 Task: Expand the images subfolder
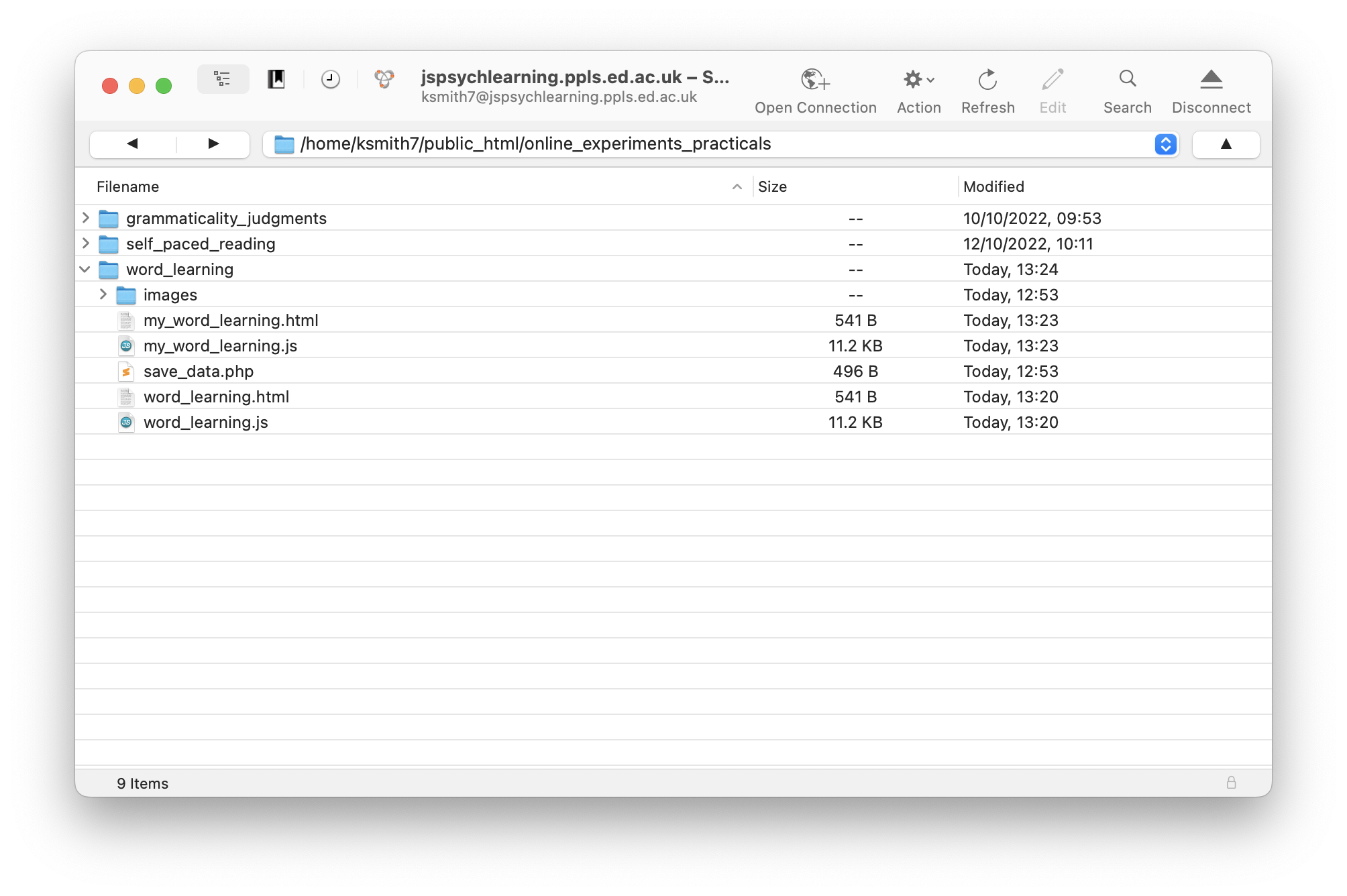click(102, 294)
